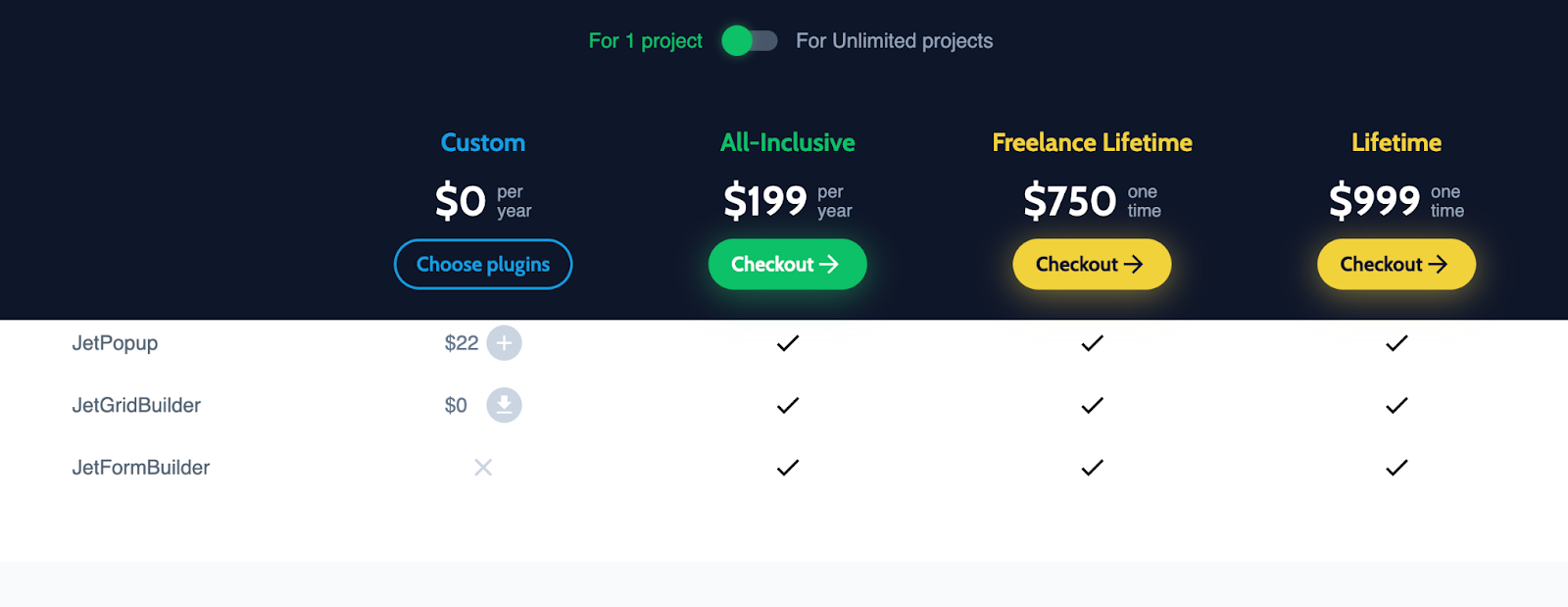
Task: Click the All-Inclusive checkmark for JetFormBuilder
Action: pos(788,468)
